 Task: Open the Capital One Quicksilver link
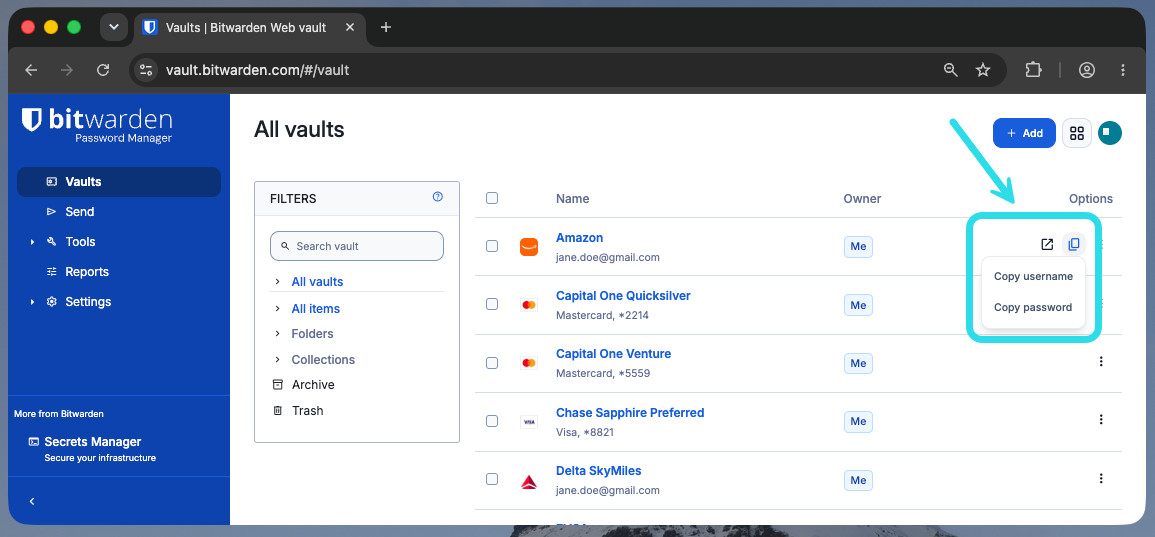tap(623, 295)
